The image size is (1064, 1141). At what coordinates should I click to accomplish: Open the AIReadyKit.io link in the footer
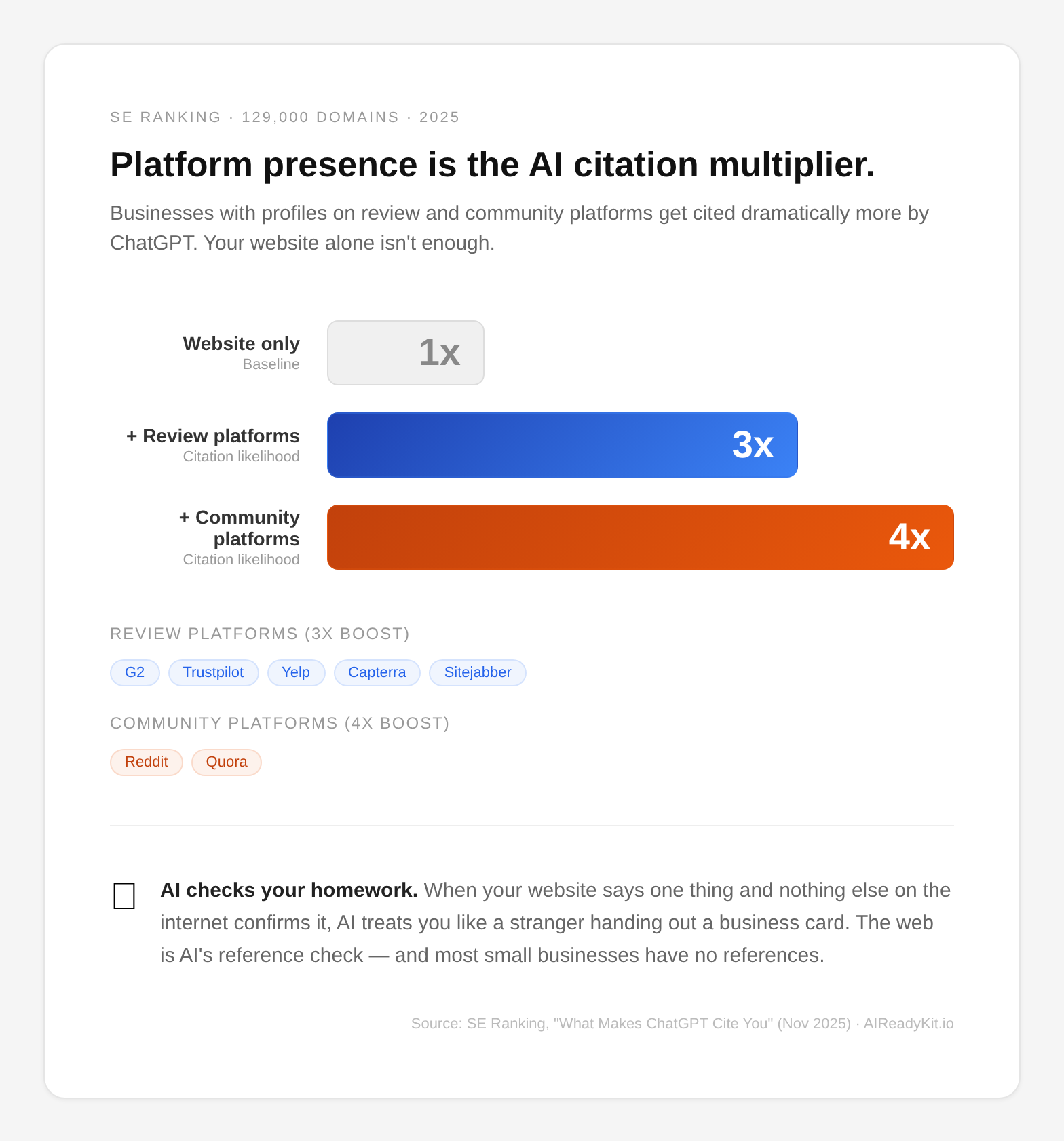[x=908, y=1023]
